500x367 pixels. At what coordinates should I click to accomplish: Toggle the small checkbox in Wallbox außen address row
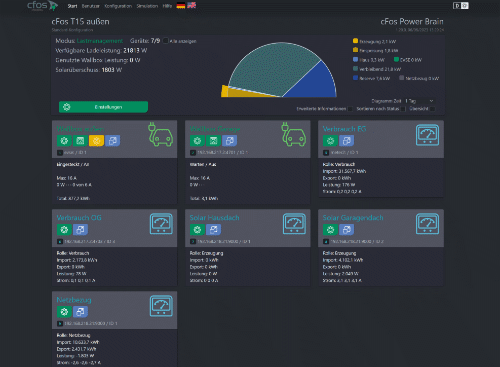(60, 153)
